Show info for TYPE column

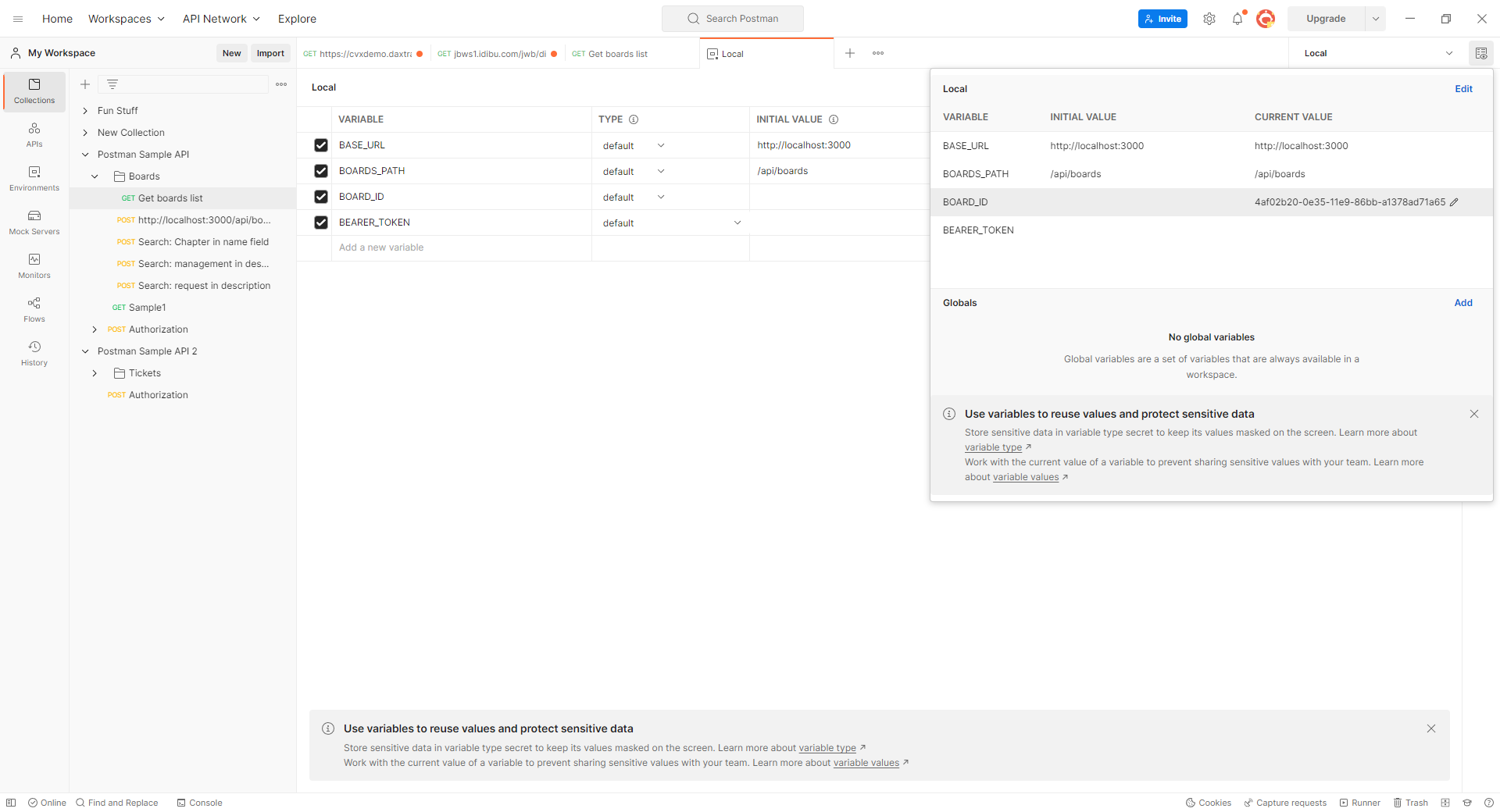pos(634,119)
